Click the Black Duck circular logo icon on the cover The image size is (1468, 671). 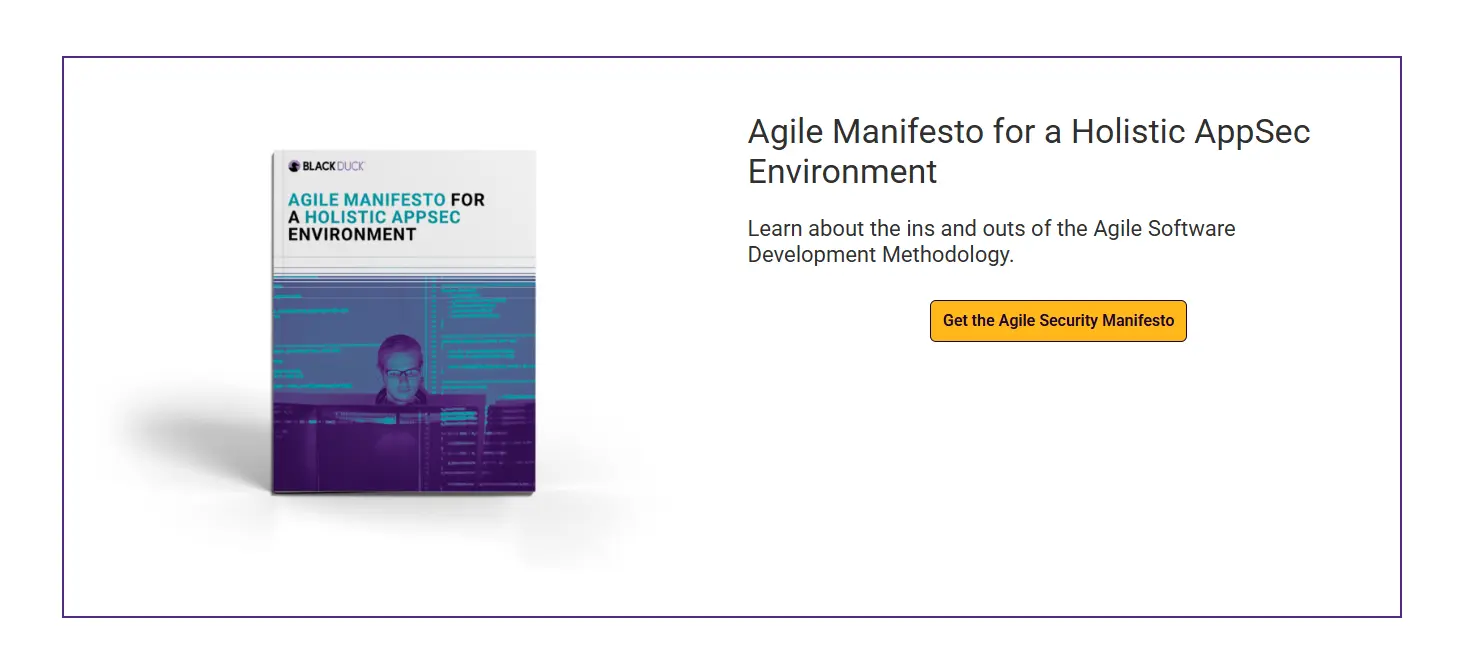click(294, 167)
